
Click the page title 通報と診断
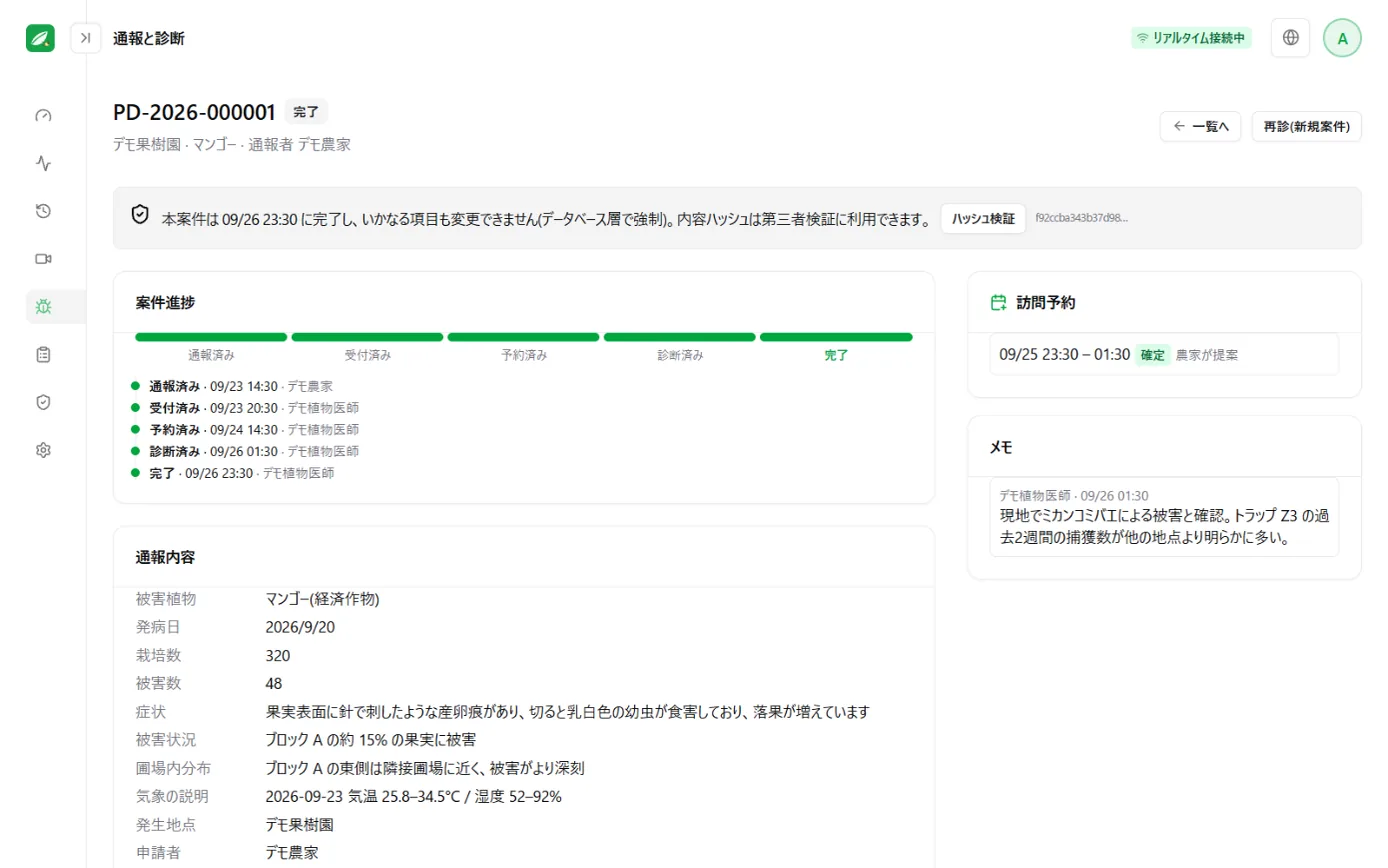pyautogui.click(x=149, y=38)
